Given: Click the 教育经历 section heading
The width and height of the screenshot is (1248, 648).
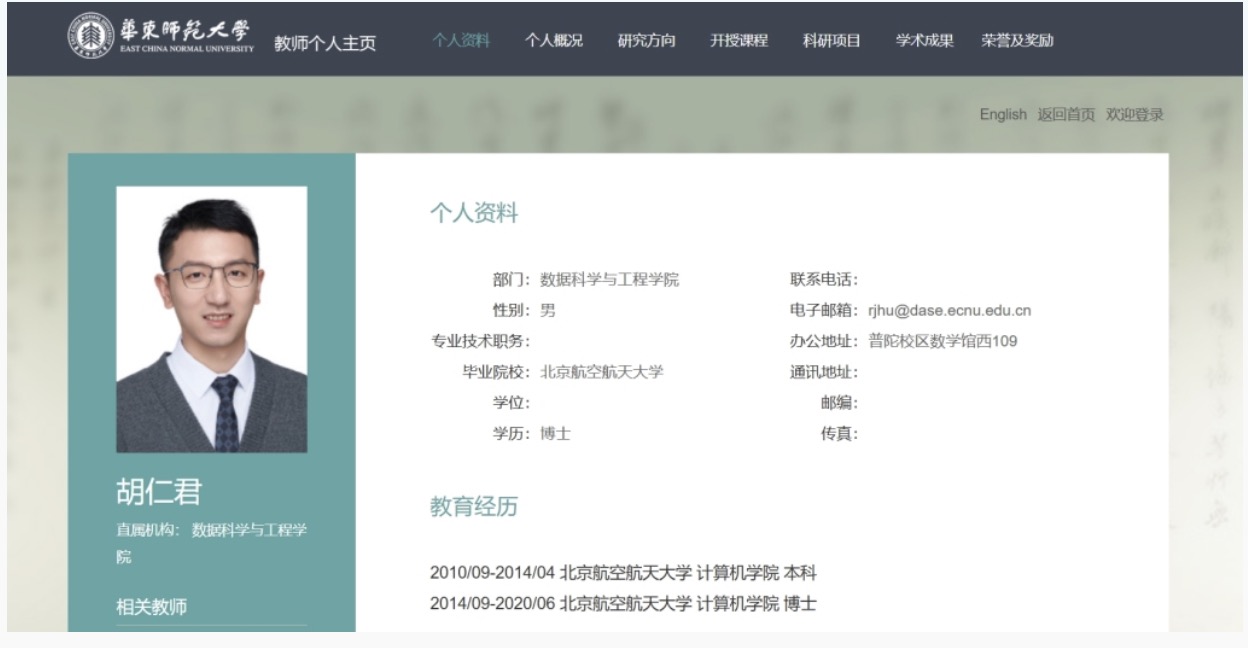Looking at the screenshot, I should pyautogui.click(x=474, y=507).
